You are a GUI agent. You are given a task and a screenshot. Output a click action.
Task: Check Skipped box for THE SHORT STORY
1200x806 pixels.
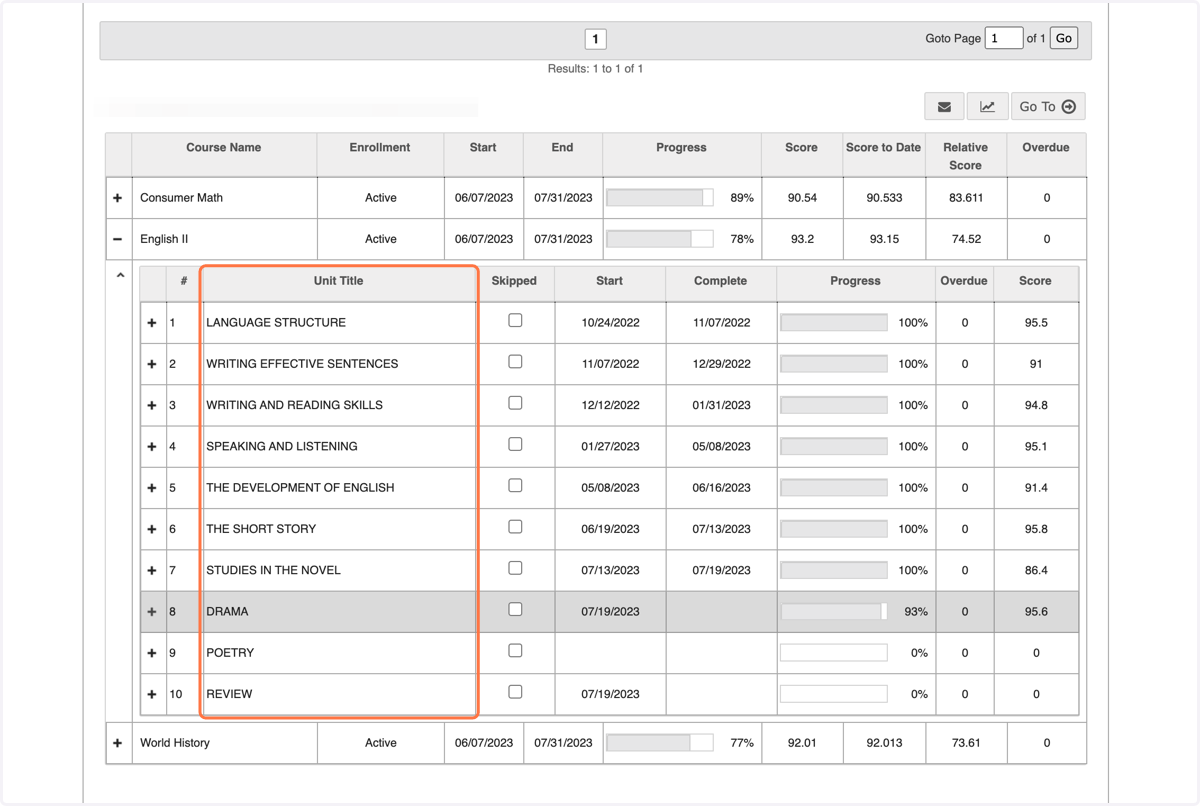[515, 527]
